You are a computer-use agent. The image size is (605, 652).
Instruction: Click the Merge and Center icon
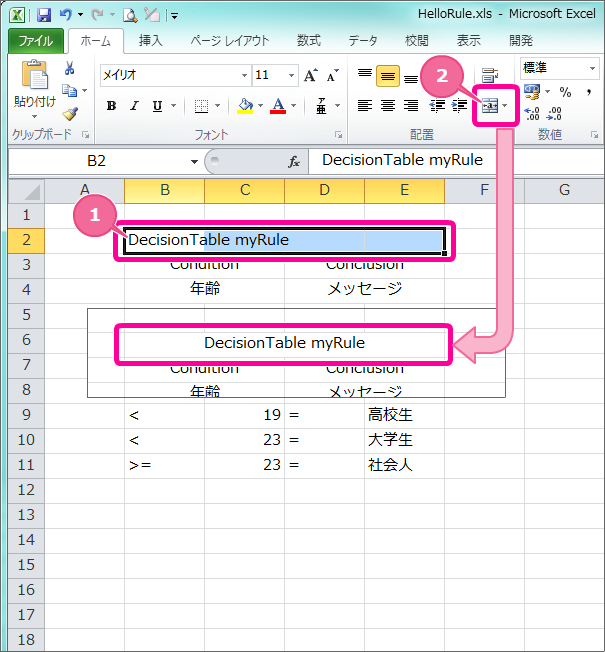point(490,106)
